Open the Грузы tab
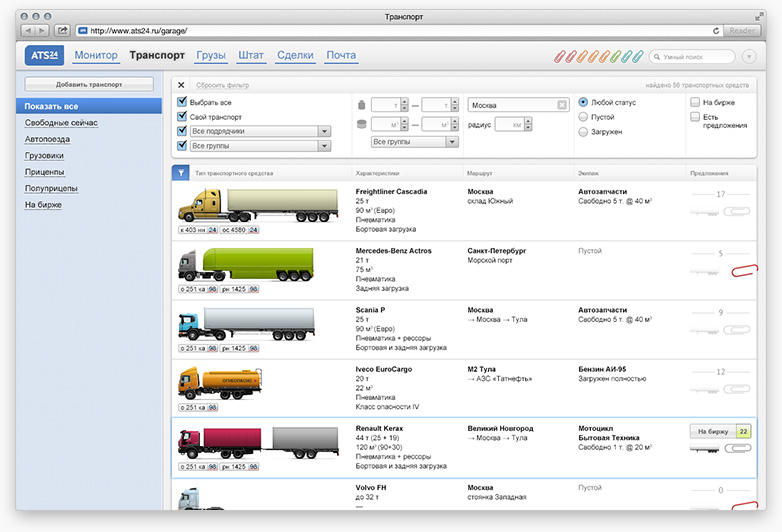The image size is (782, 532). [211, 55]
